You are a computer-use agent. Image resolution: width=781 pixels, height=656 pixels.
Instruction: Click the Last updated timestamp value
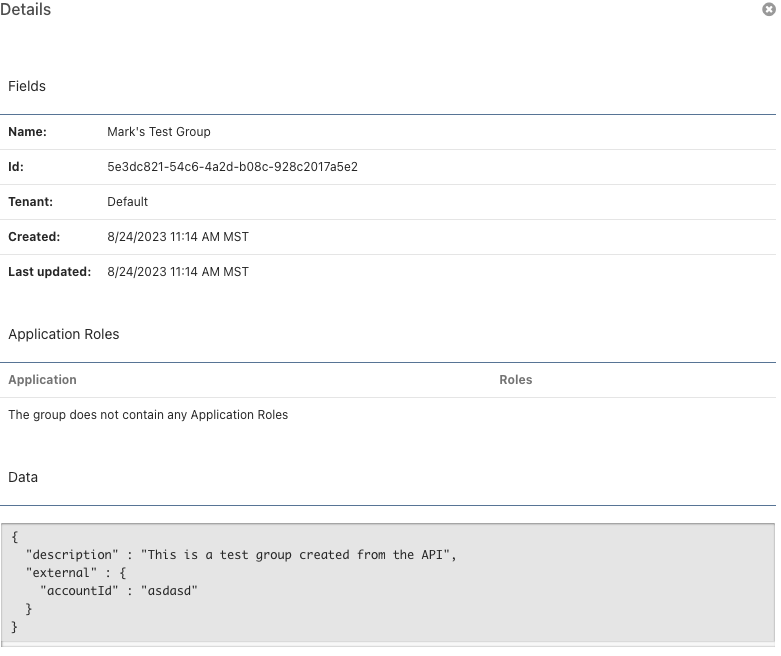click(178, 271)
